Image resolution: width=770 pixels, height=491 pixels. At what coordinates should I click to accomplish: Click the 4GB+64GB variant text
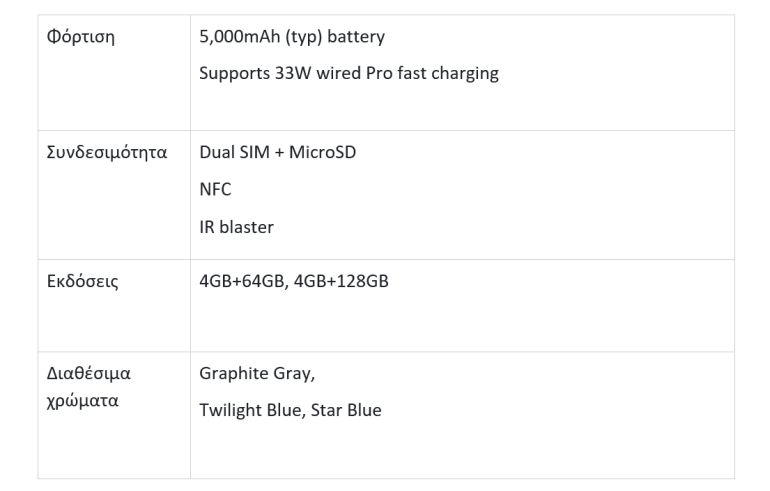click(242, 281)
